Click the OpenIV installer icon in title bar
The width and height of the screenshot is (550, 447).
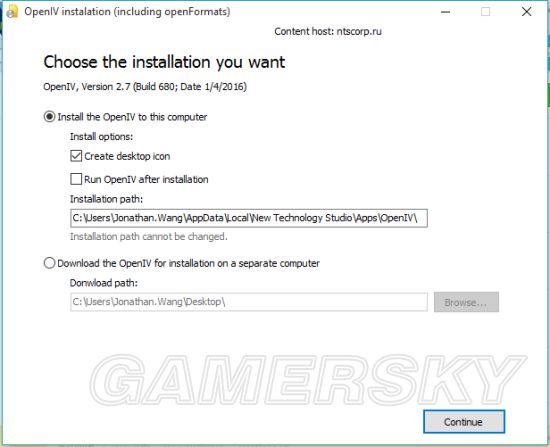coord(12,12)
